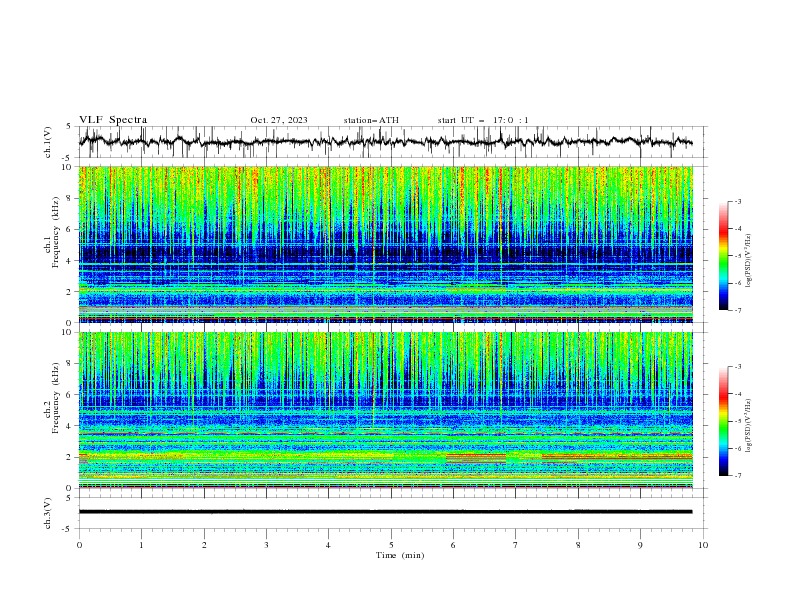
Task: Click the "-7" tick on ch.1 color bar
Action: tap(737, 310)
